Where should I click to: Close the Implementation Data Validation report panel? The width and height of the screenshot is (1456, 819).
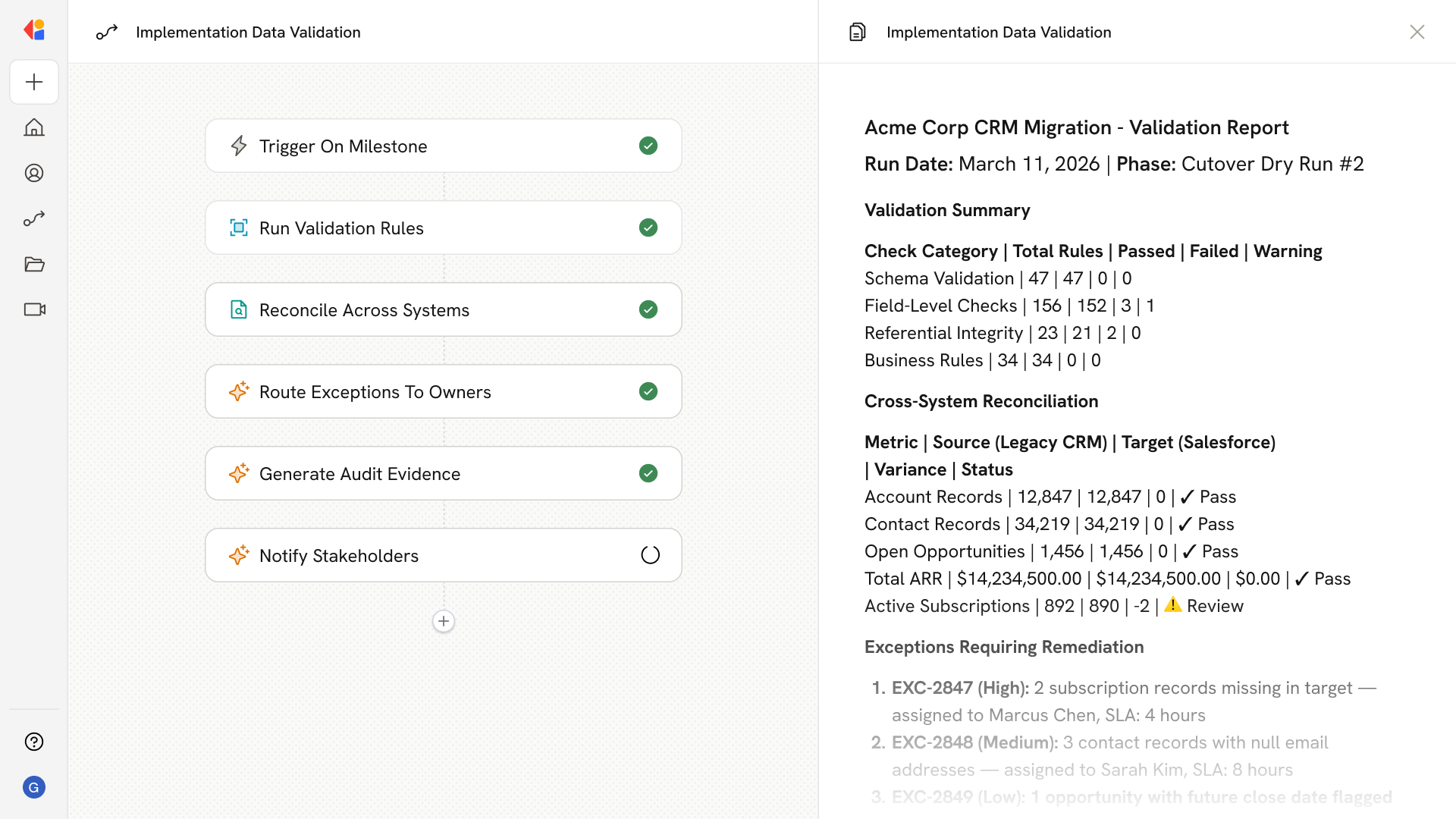click(1417, 32)
